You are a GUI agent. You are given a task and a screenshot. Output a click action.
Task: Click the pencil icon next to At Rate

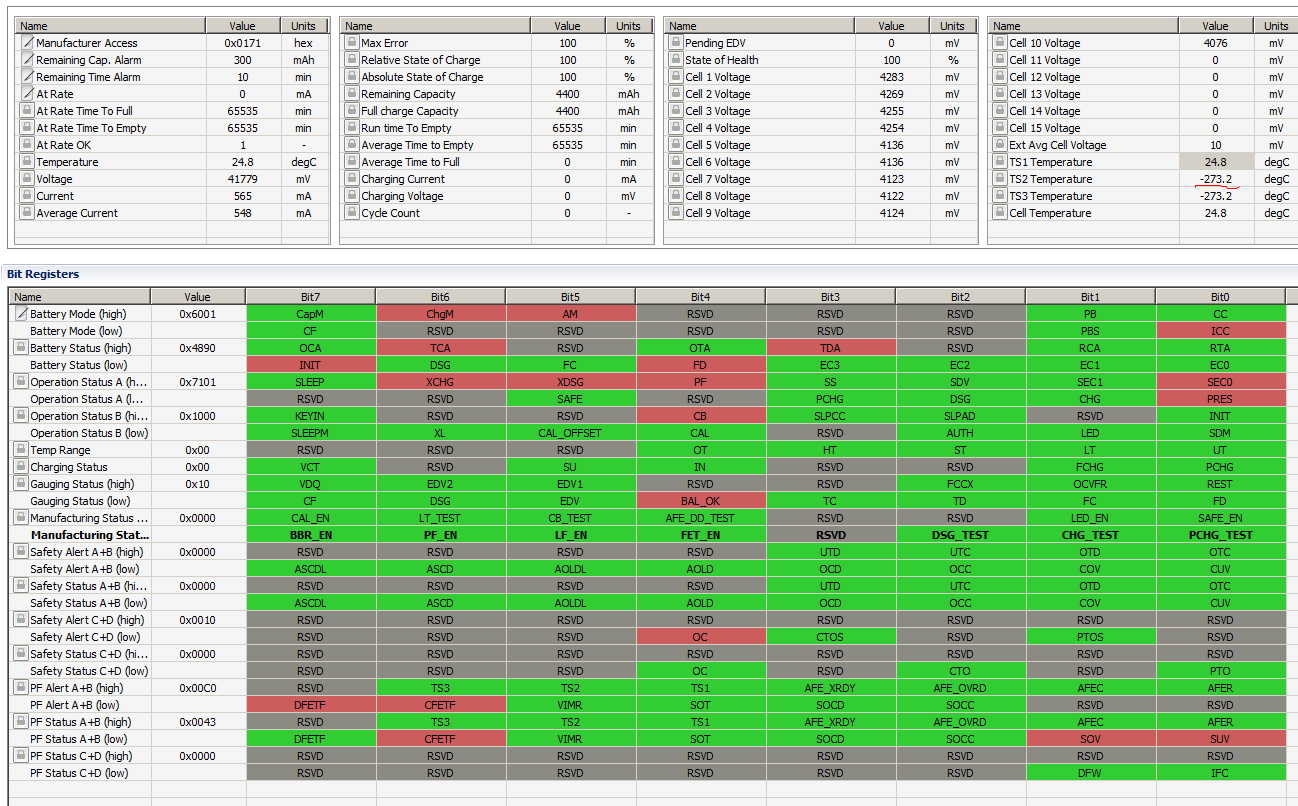28,94
